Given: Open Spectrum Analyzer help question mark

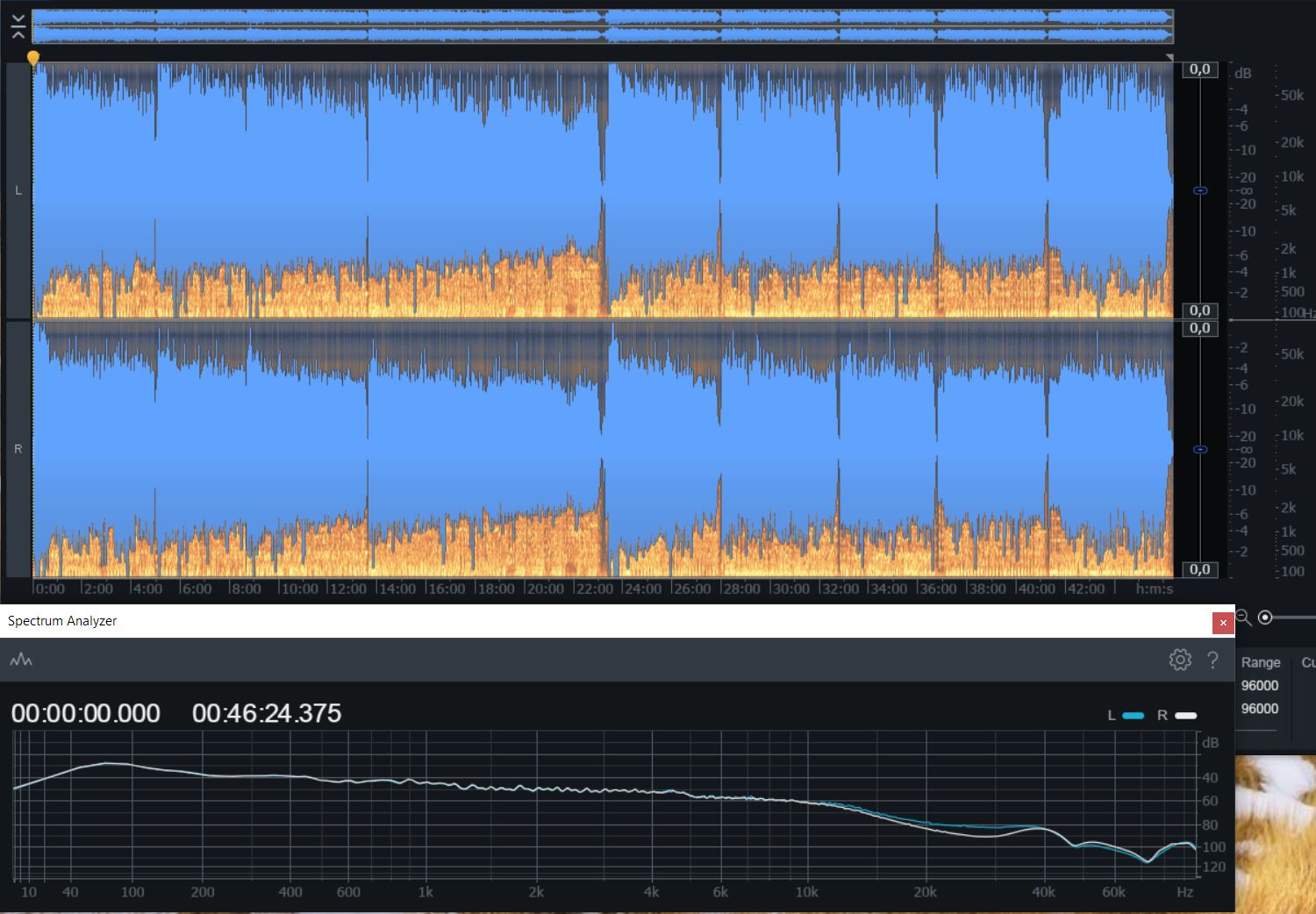Looking at the screenshot, I should click(1212, 660).
